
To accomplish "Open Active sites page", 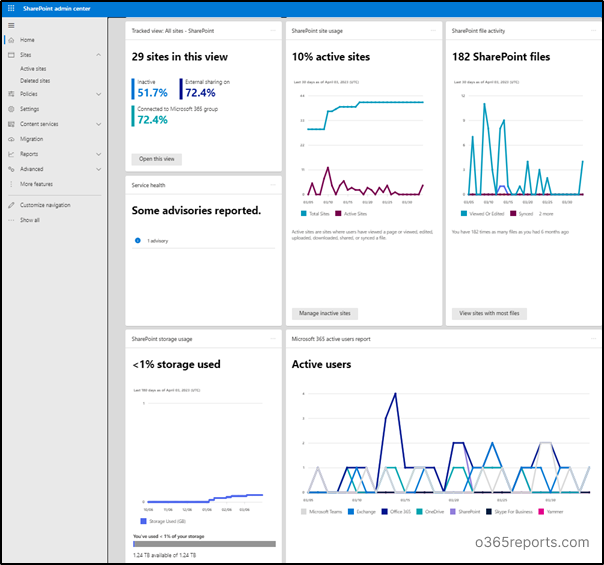I will click(x=33, y=69).
